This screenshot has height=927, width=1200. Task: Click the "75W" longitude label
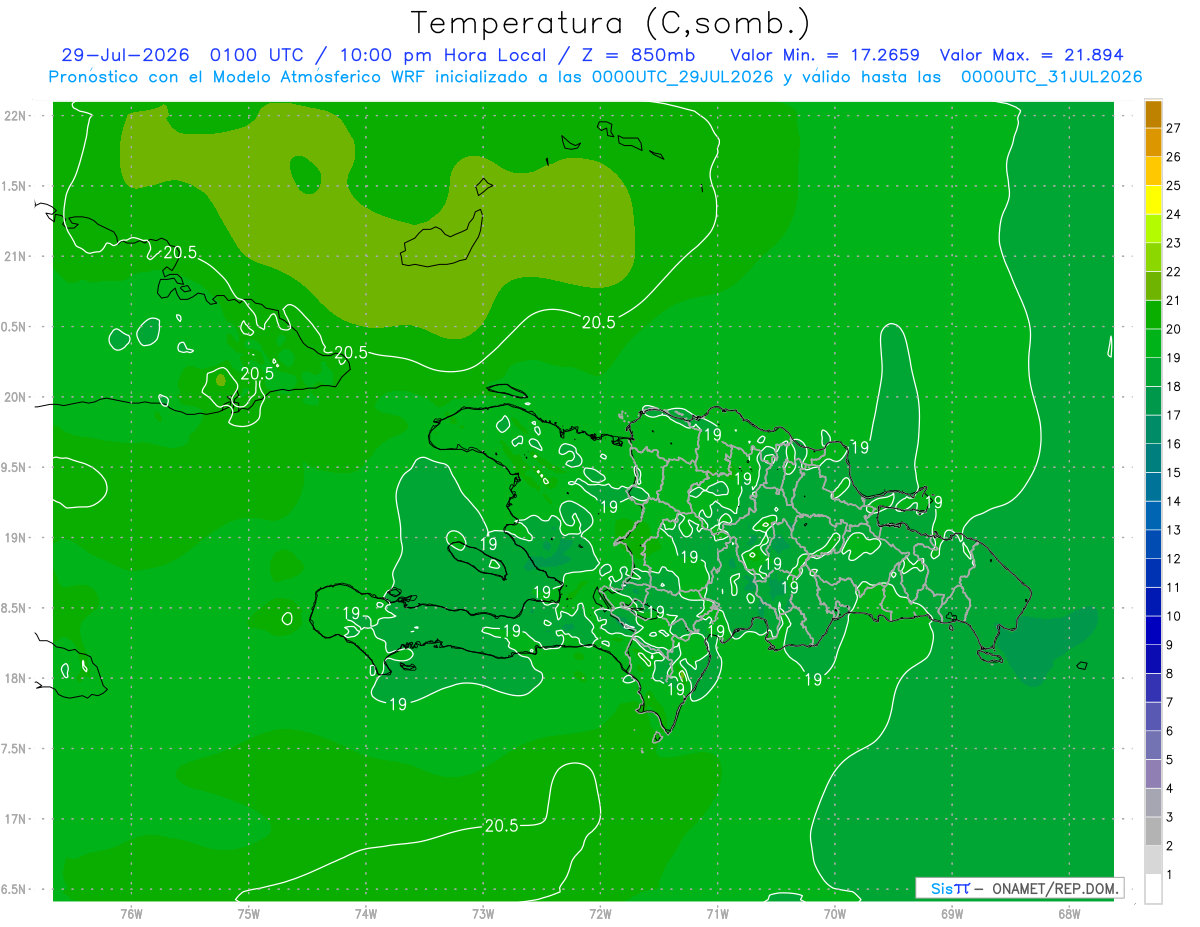[249, 914]
